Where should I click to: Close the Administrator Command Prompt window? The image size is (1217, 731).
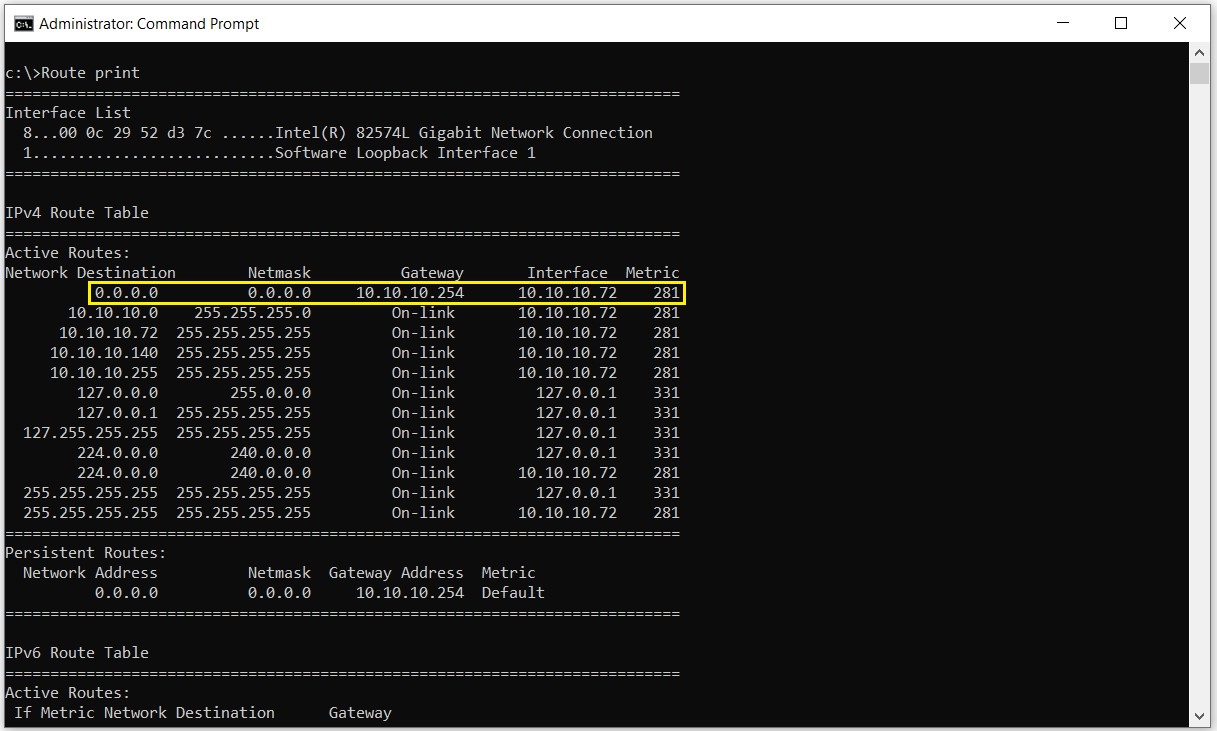1180,24
